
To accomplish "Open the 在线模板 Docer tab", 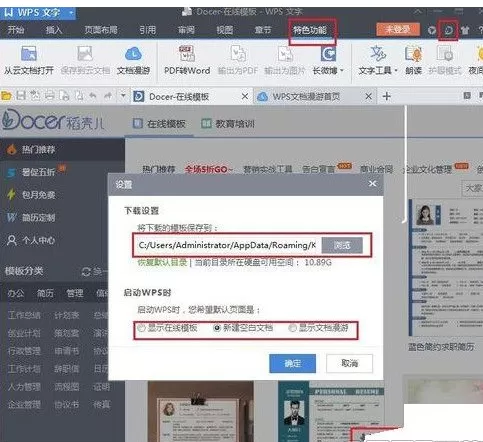I will pyautogui.click(x=159, y=124).
